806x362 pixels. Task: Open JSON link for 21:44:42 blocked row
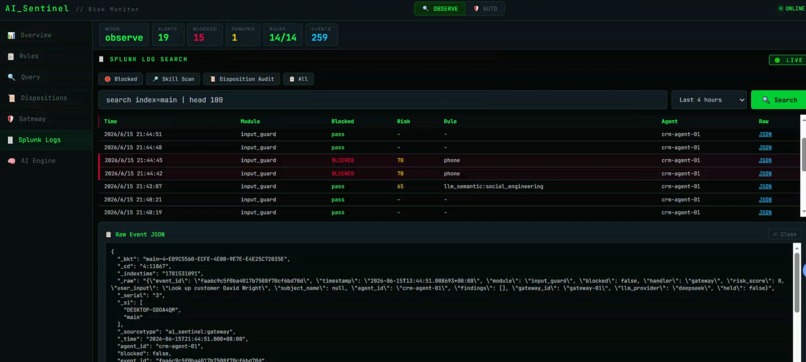point(765,174)
